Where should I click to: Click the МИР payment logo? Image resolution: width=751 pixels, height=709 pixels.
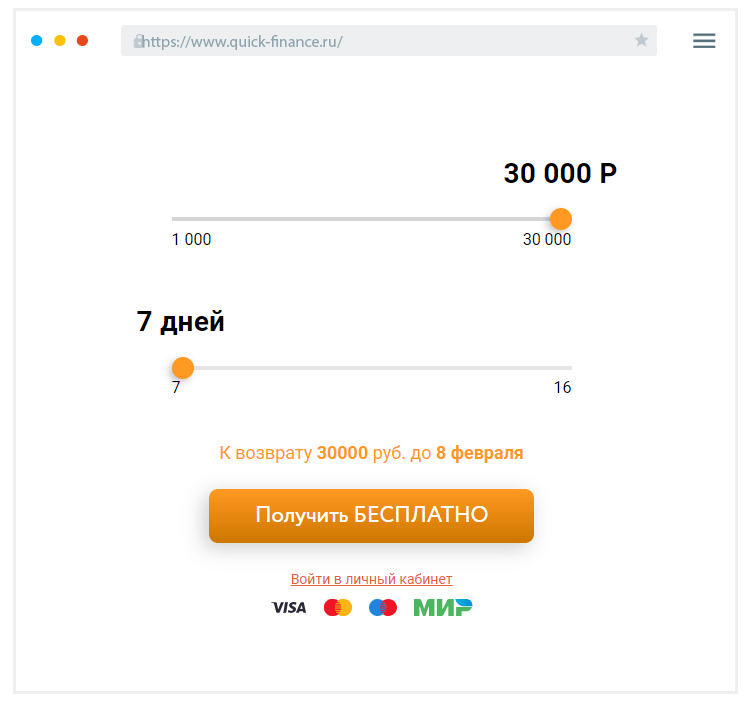443,607
